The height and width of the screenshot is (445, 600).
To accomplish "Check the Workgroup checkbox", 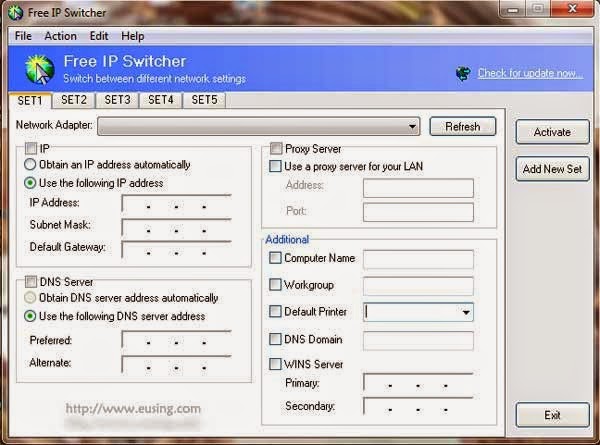I will 275,284.
